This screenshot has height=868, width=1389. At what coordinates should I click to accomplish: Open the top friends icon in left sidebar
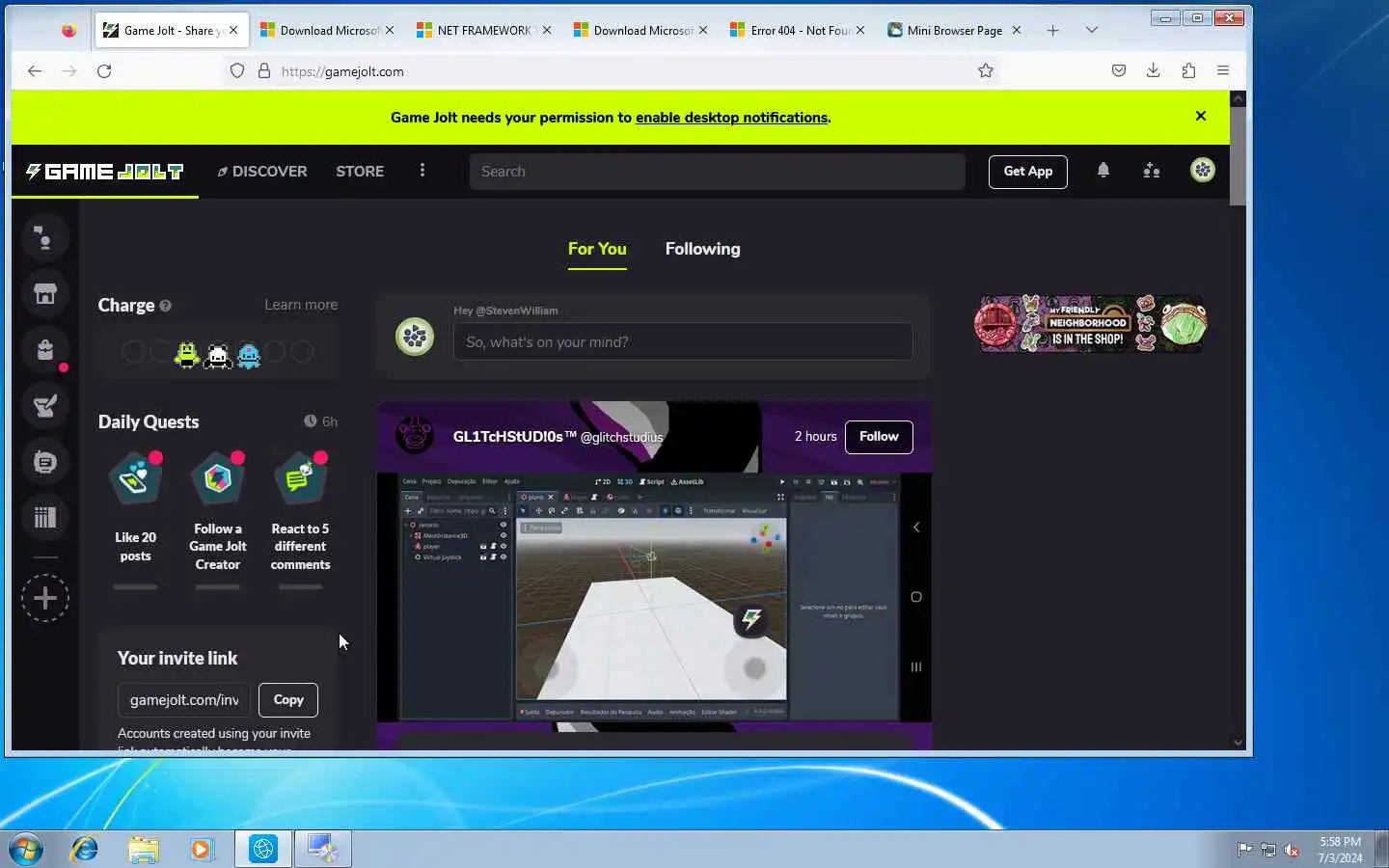tap(45, 238)
